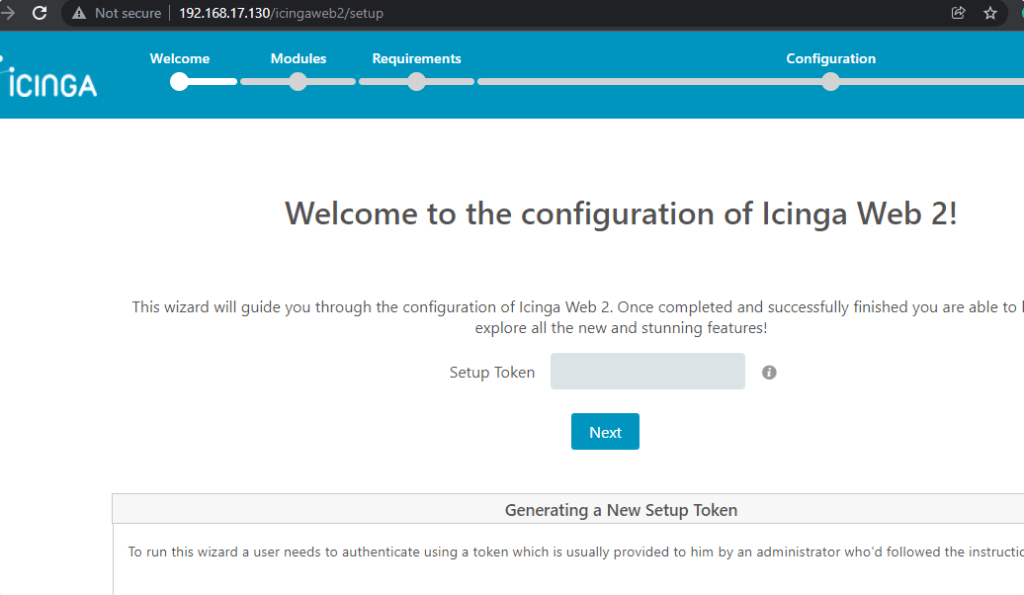Click the Icinga logo
The height and width of the screenshot is (595, 1024).
pyautogui.click(x=49, y=80)
